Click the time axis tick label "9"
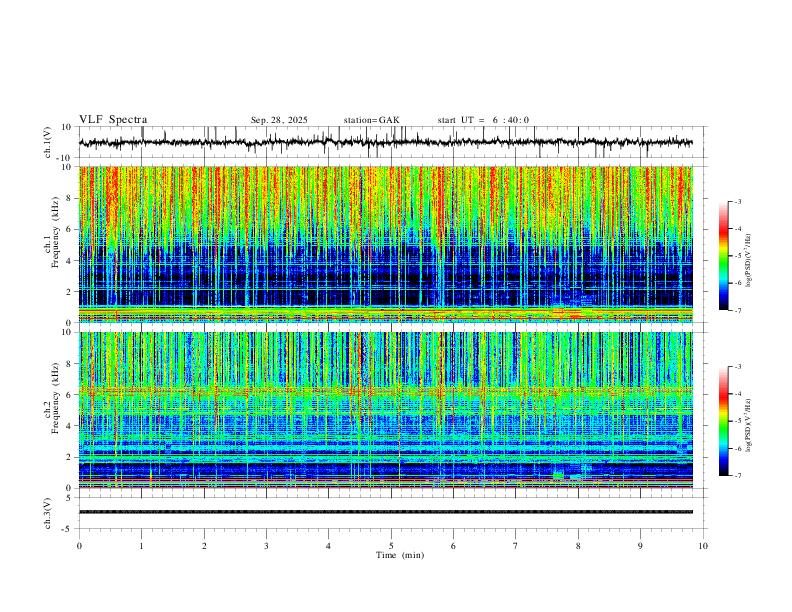Screen dimensions: 792x612 click(640, 546)
